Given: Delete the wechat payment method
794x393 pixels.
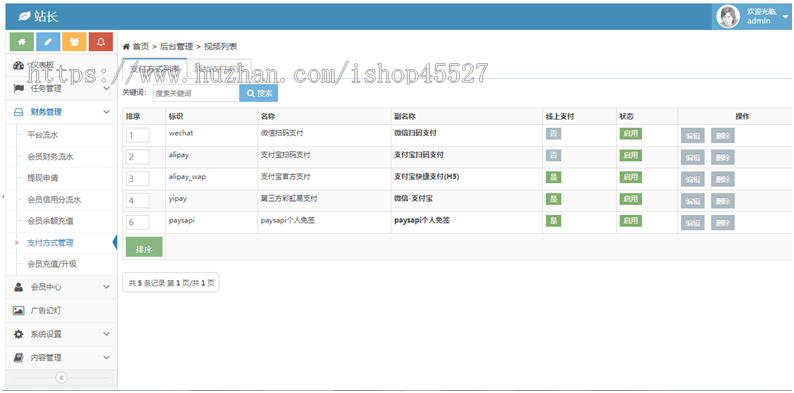Looking at the screenshot, I should (723, 136).
